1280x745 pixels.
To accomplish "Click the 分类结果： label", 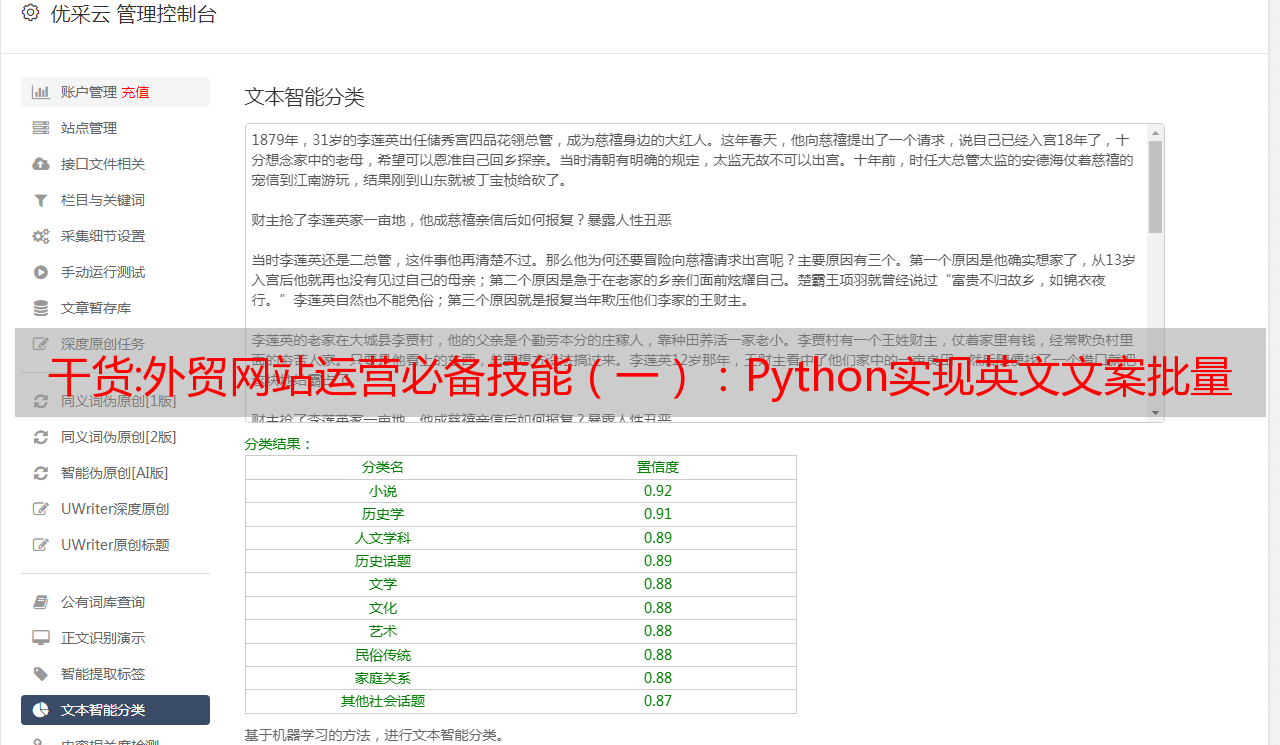I will [x=279, y=444].
